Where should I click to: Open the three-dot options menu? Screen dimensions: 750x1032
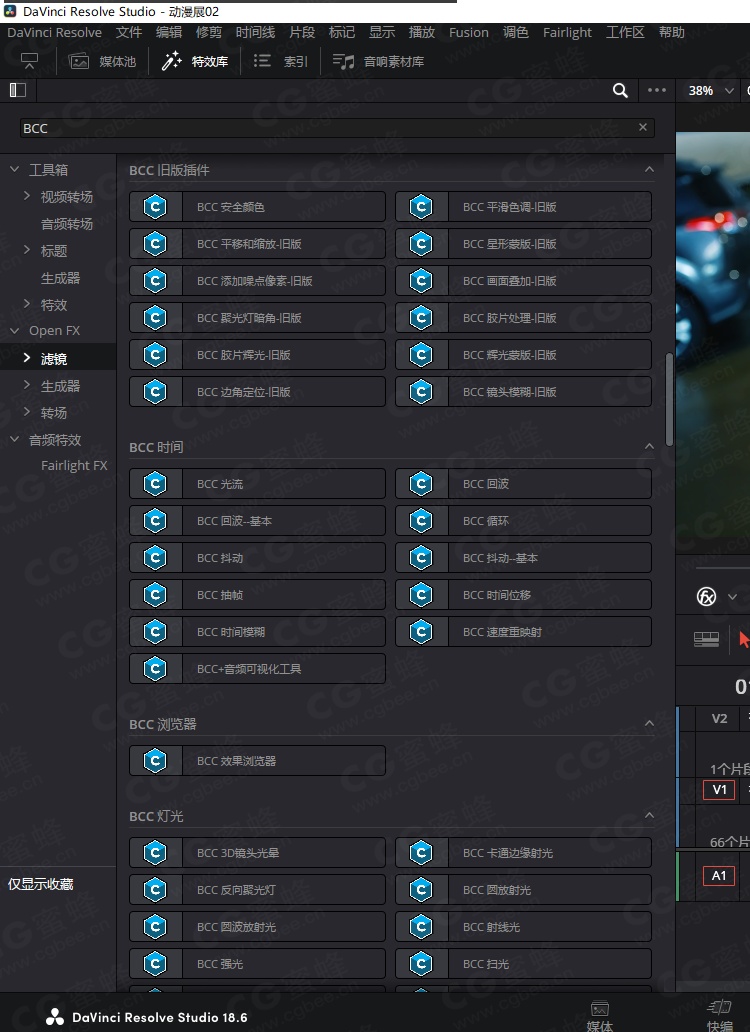(657, 90)
